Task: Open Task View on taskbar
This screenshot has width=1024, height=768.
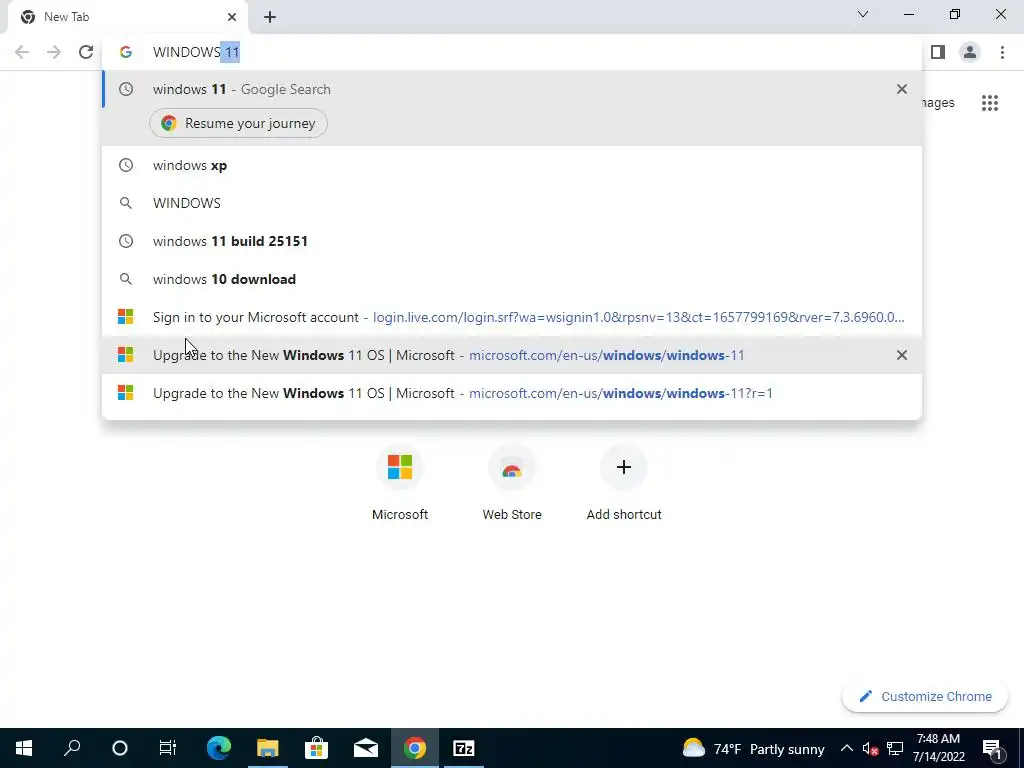Action: 168,748
